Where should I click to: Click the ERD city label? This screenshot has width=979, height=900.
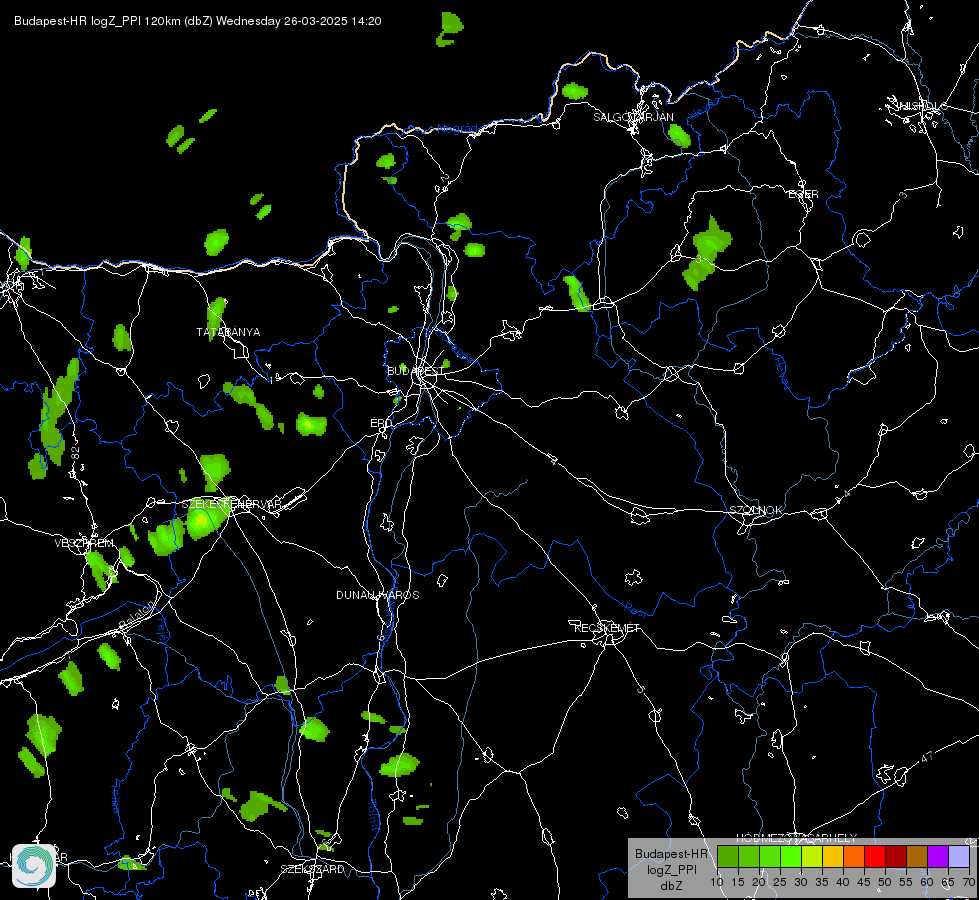[381, 423]
